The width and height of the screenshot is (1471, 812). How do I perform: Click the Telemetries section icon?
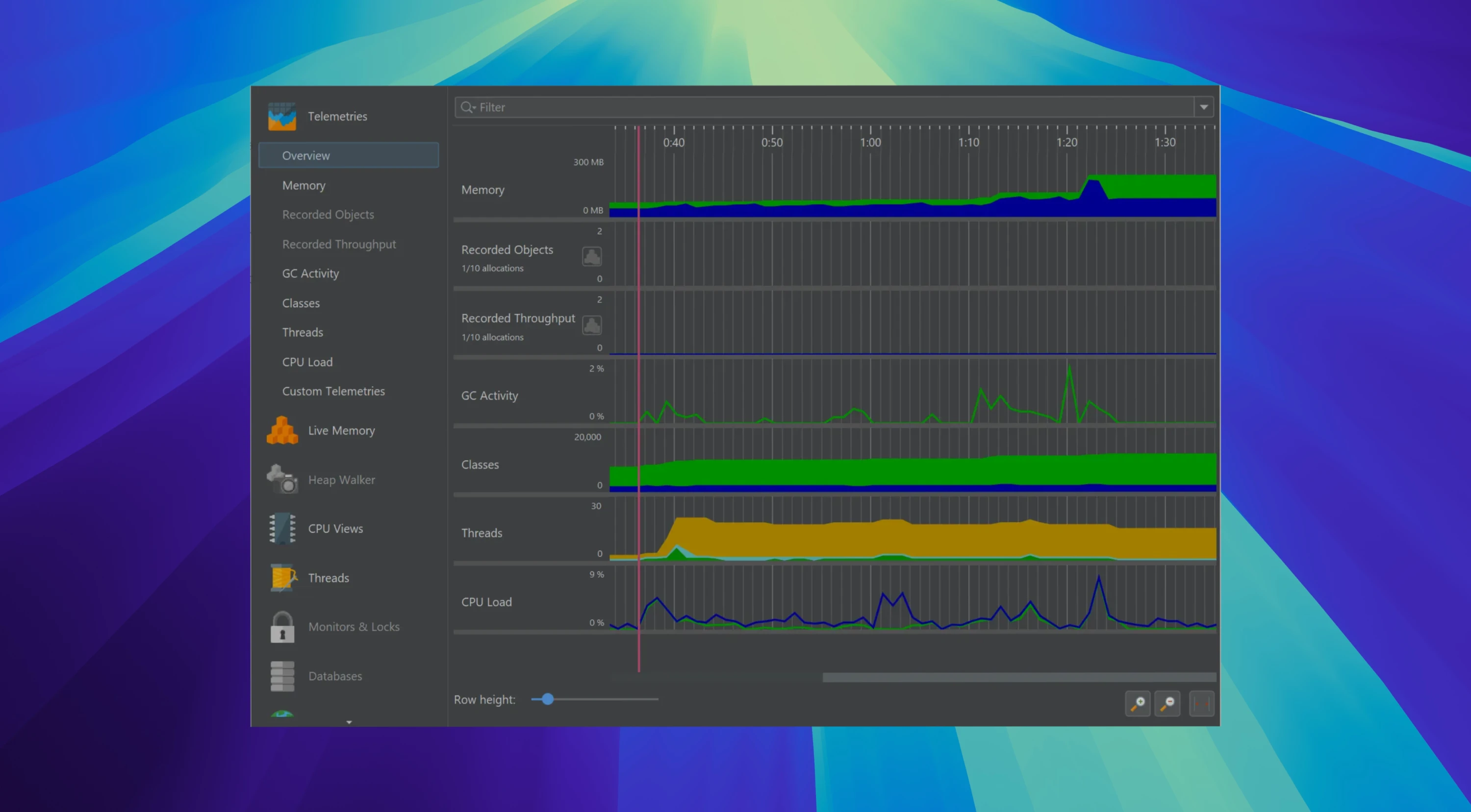click(x=282, y=117)
